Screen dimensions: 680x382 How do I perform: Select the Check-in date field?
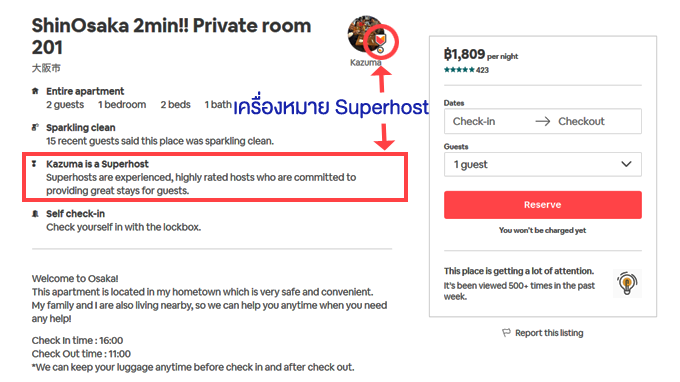coord(474,121)
